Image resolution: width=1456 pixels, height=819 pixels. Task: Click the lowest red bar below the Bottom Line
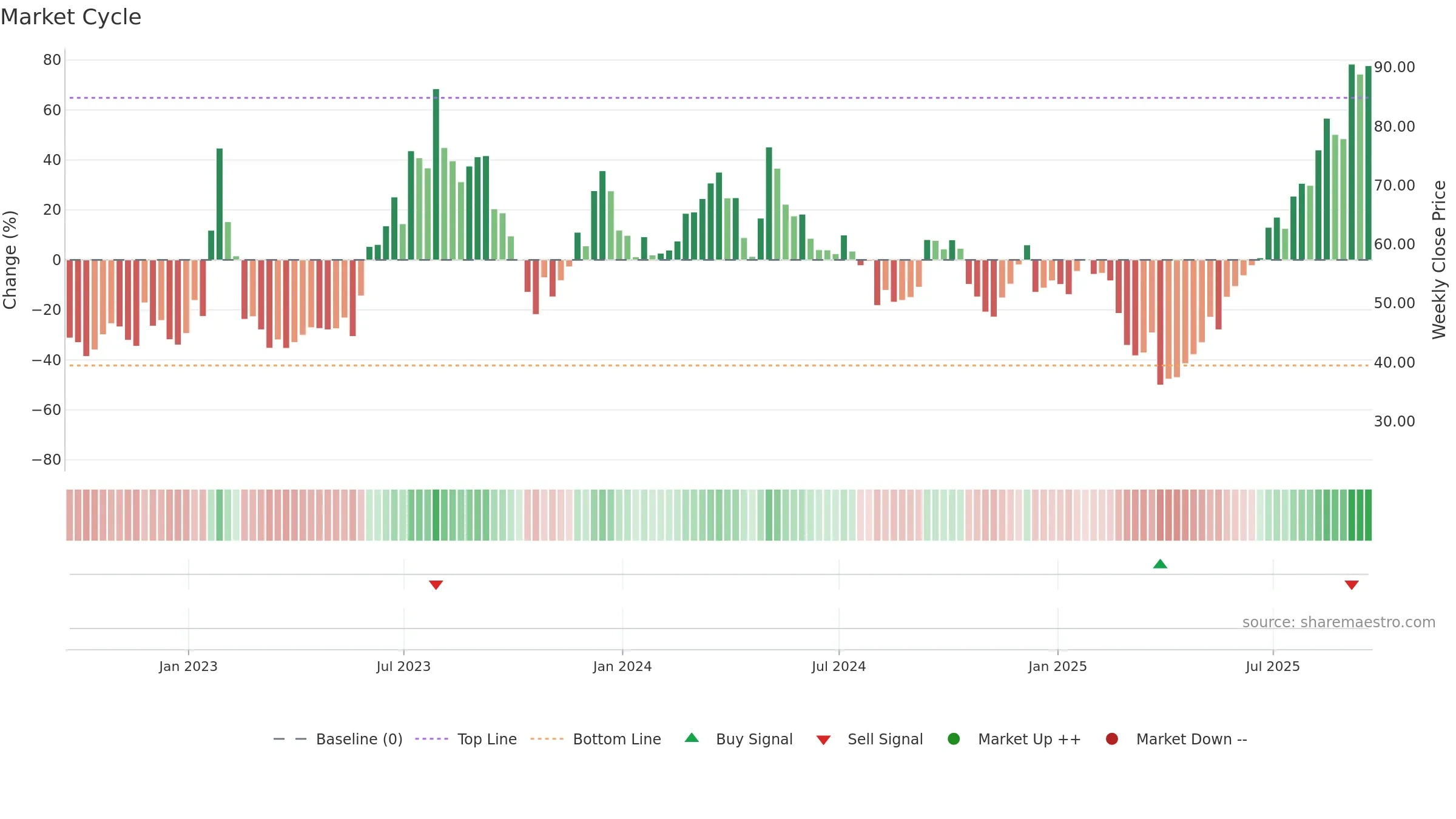point(1160,322)
